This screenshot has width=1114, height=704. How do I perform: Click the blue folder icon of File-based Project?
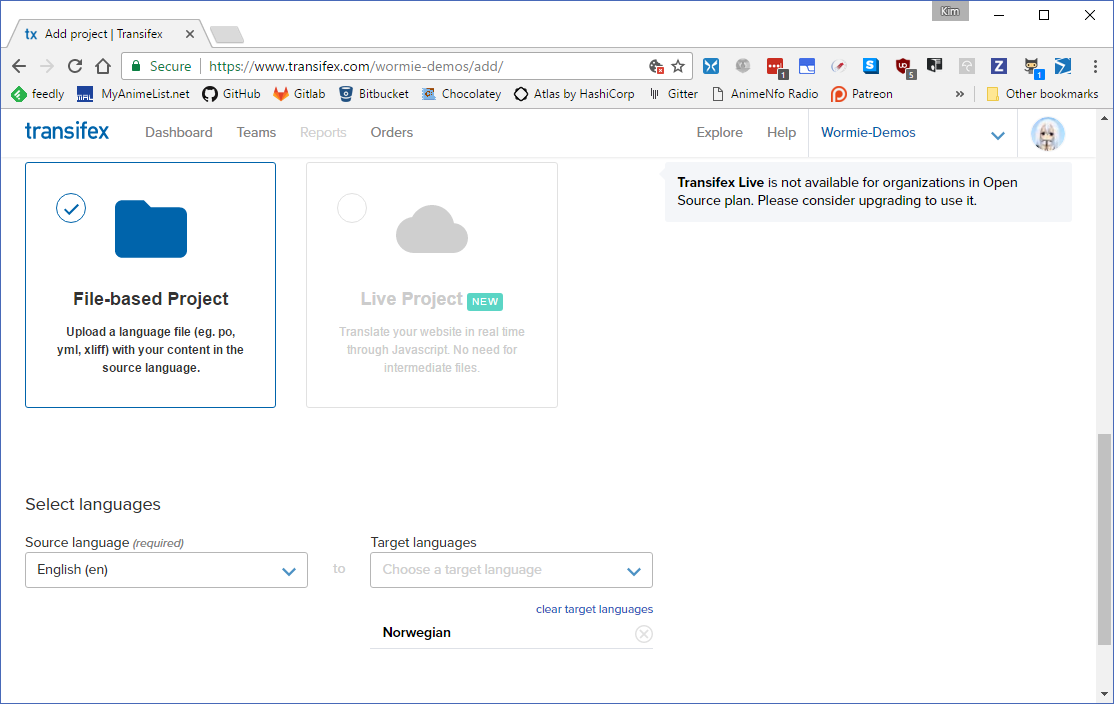pyautogui.click(x=151, y=229)
